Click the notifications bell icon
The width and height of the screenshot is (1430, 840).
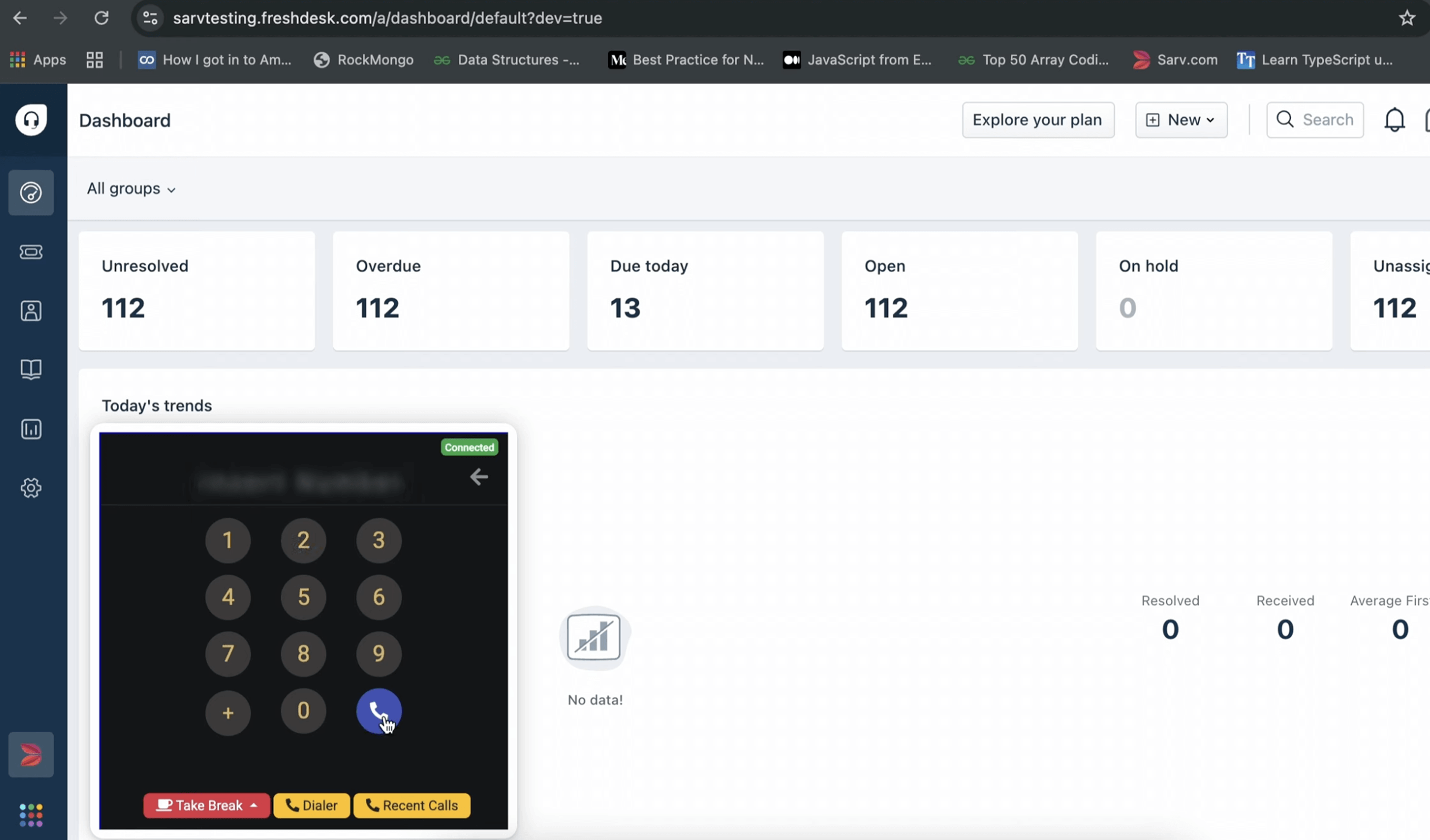[1394, 120]
